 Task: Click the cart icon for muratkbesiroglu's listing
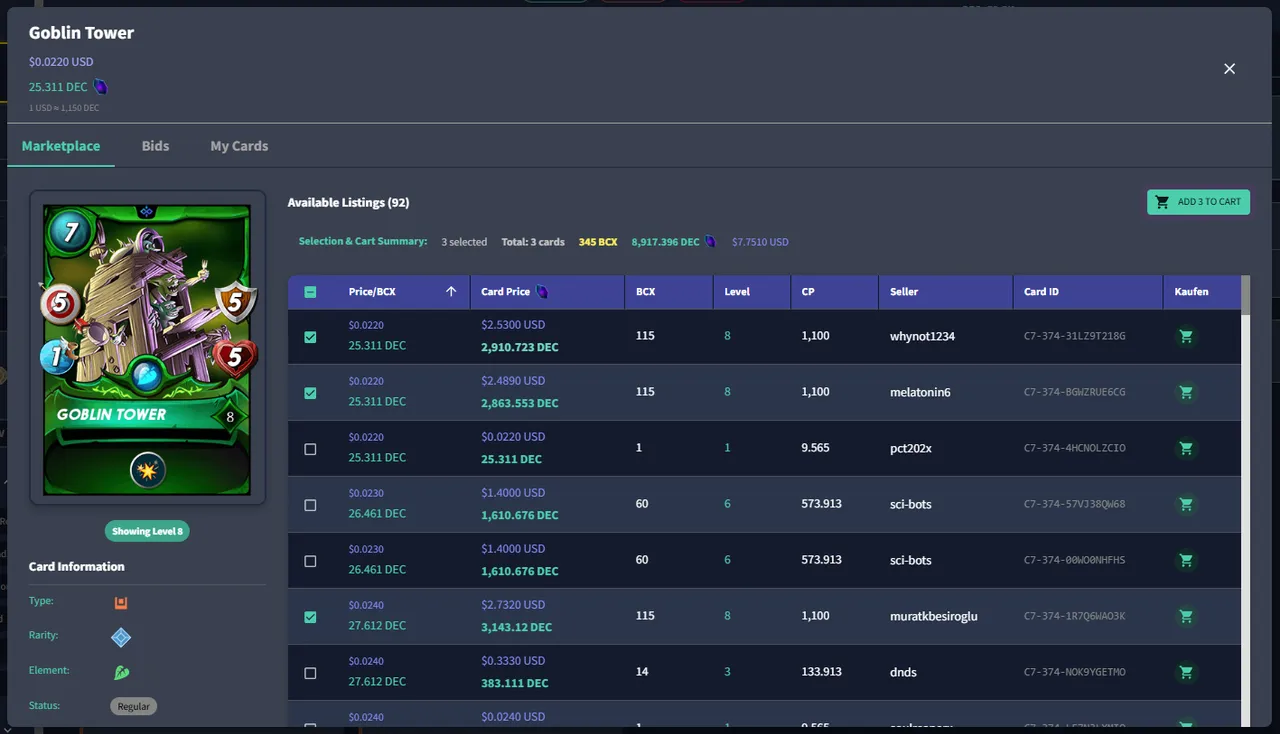[1186, 617]
